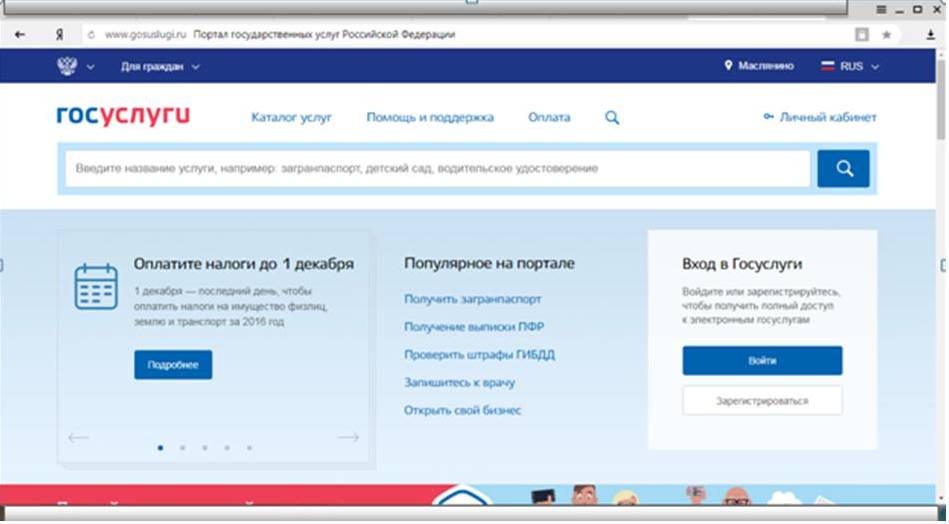Image resolution: width=949 pixels, height=524 pixels.
Task: Click 'Получить загранпаспорт' link
Action: [x=473, y=299]
